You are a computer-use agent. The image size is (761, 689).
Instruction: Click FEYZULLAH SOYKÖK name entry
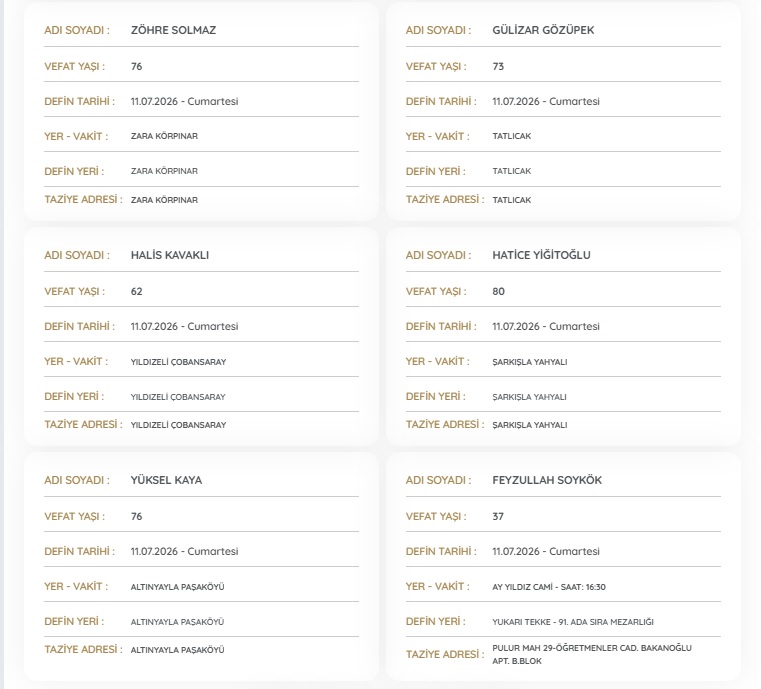tap(547, 480)
